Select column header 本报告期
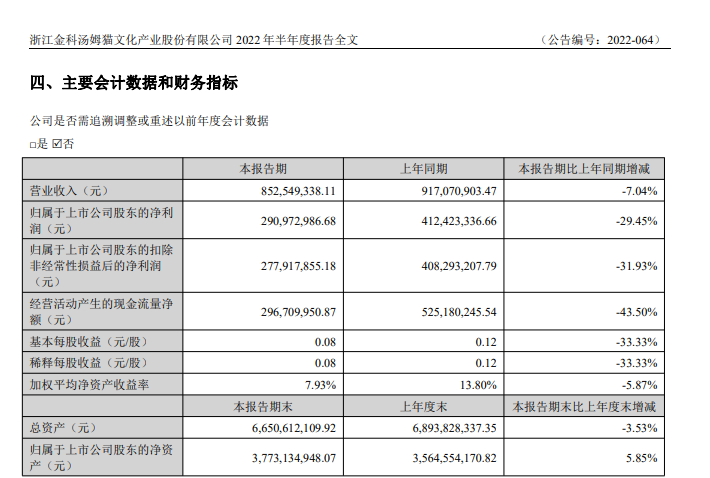Viewport: 710px width, 478px height. click(x=263, y=169)
